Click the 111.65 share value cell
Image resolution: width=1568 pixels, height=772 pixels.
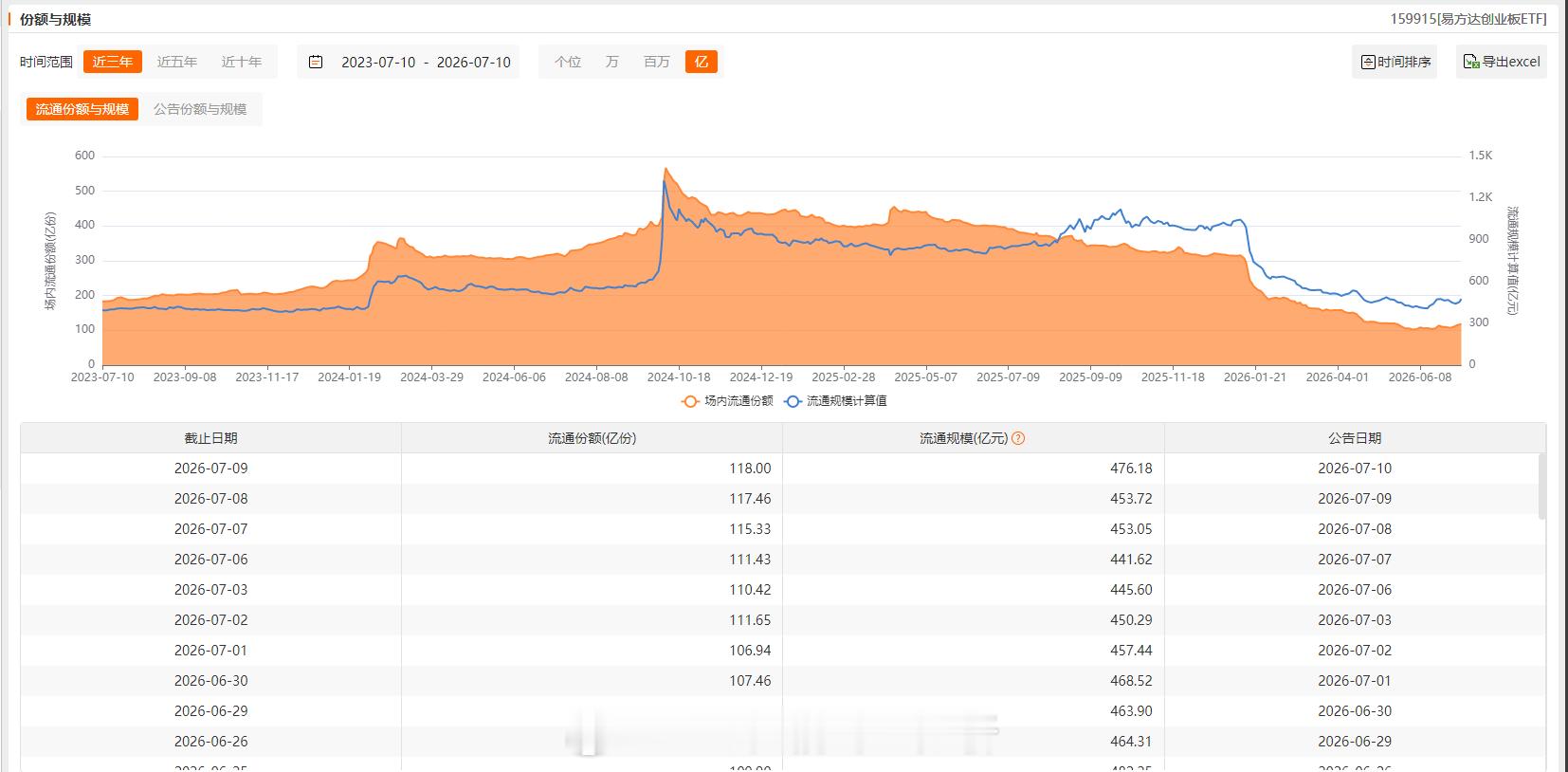click(x=593, y=620)
